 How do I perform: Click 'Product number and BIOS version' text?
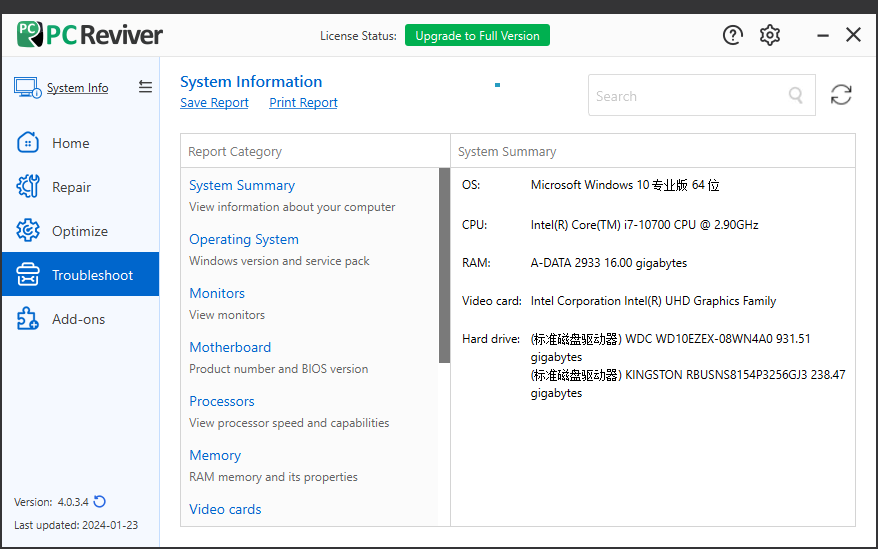tap(278, 369)
